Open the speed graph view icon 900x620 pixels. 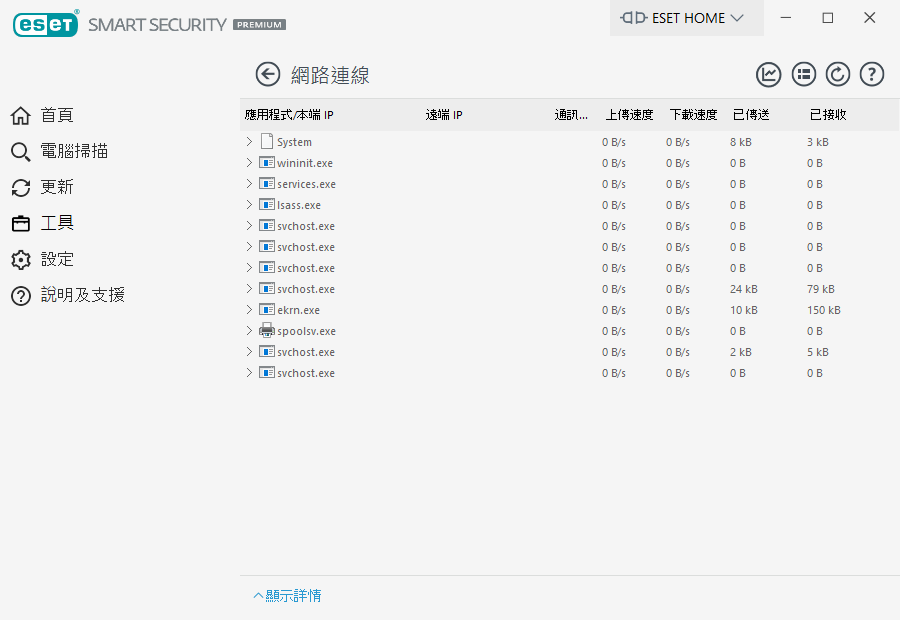769,74
